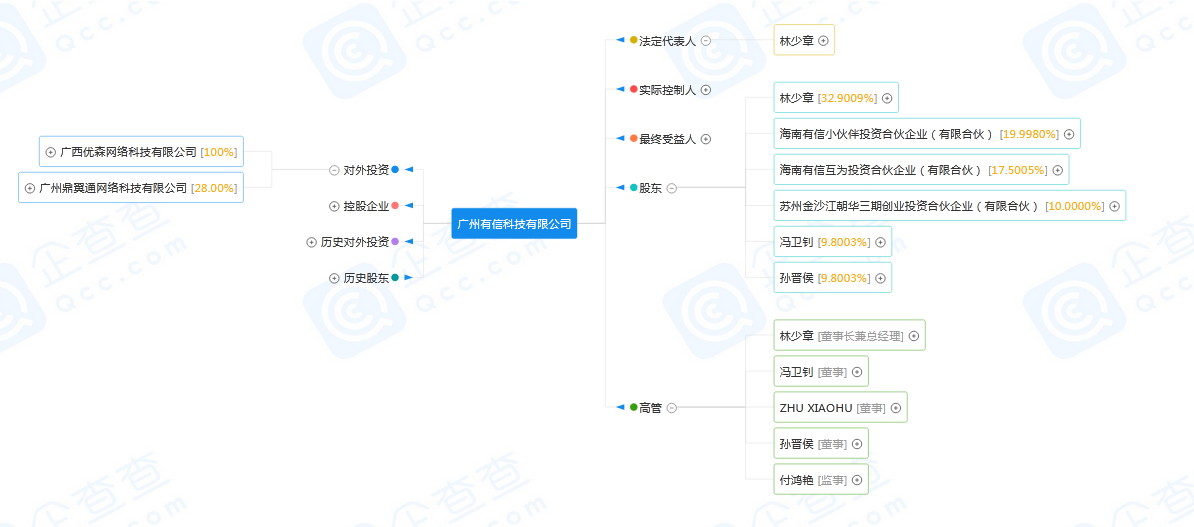1194x527 pixels.
Task: Expand the 实际控制人 branch
Action: point(706,90)
